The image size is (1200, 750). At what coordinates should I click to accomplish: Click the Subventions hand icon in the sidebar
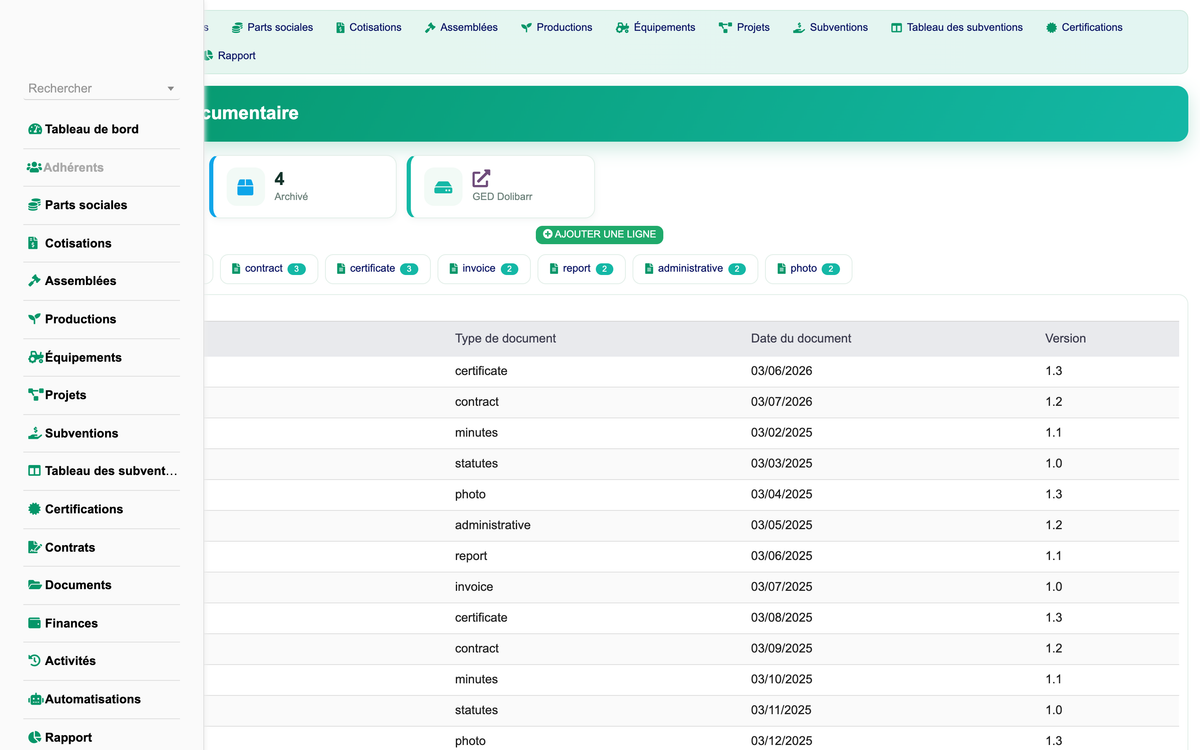[x=34, y=433]
